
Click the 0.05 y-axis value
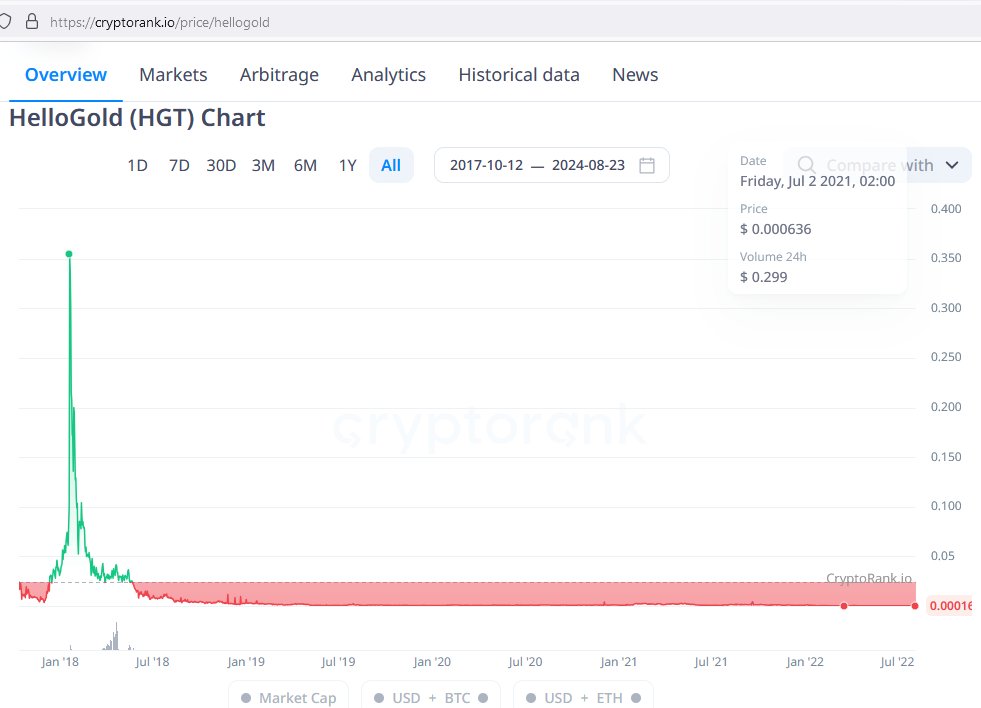[x=943, y=555]
